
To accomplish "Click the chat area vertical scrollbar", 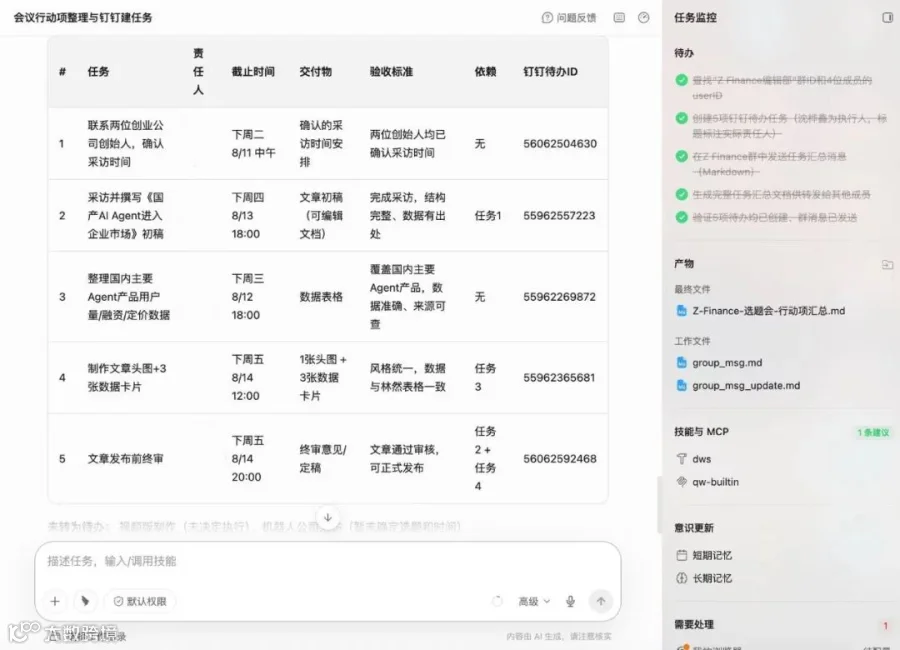I will coord(660,505).
